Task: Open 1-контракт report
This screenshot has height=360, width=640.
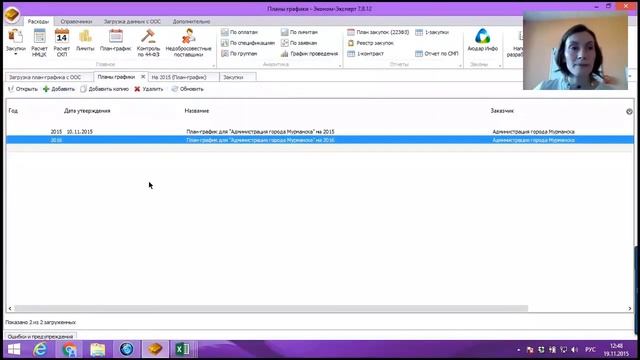Action: pyautogui.click(x=365, y=53)
